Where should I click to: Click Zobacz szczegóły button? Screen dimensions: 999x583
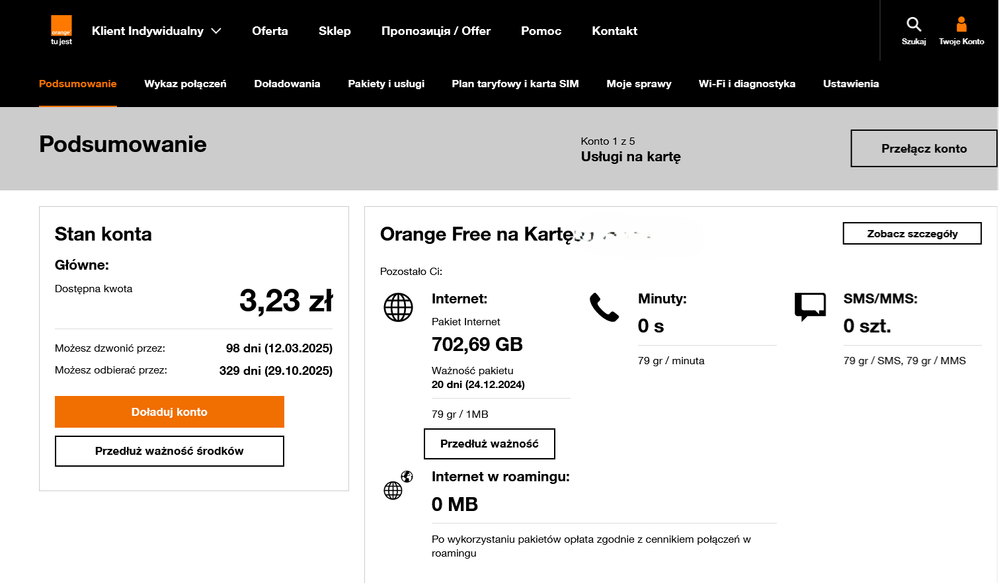912,233
